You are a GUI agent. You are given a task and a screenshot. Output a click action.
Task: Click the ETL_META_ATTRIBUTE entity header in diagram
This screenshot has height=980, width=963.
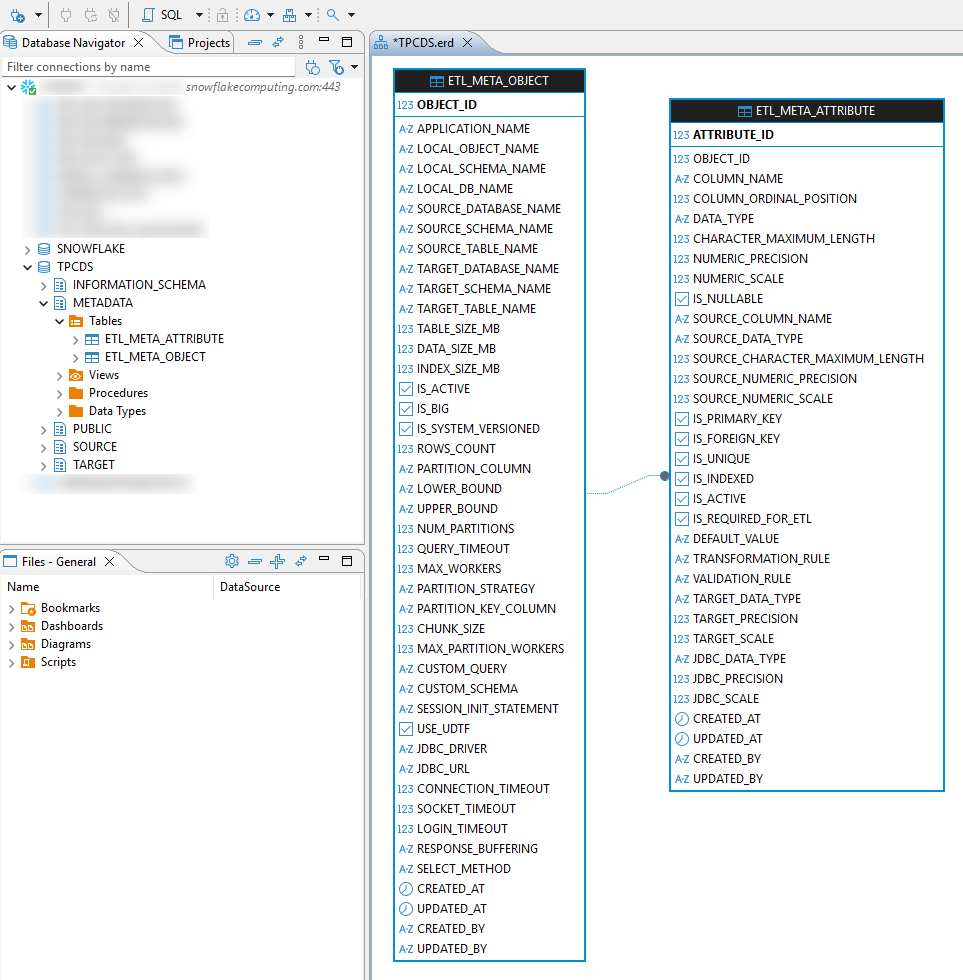(806, 111)
